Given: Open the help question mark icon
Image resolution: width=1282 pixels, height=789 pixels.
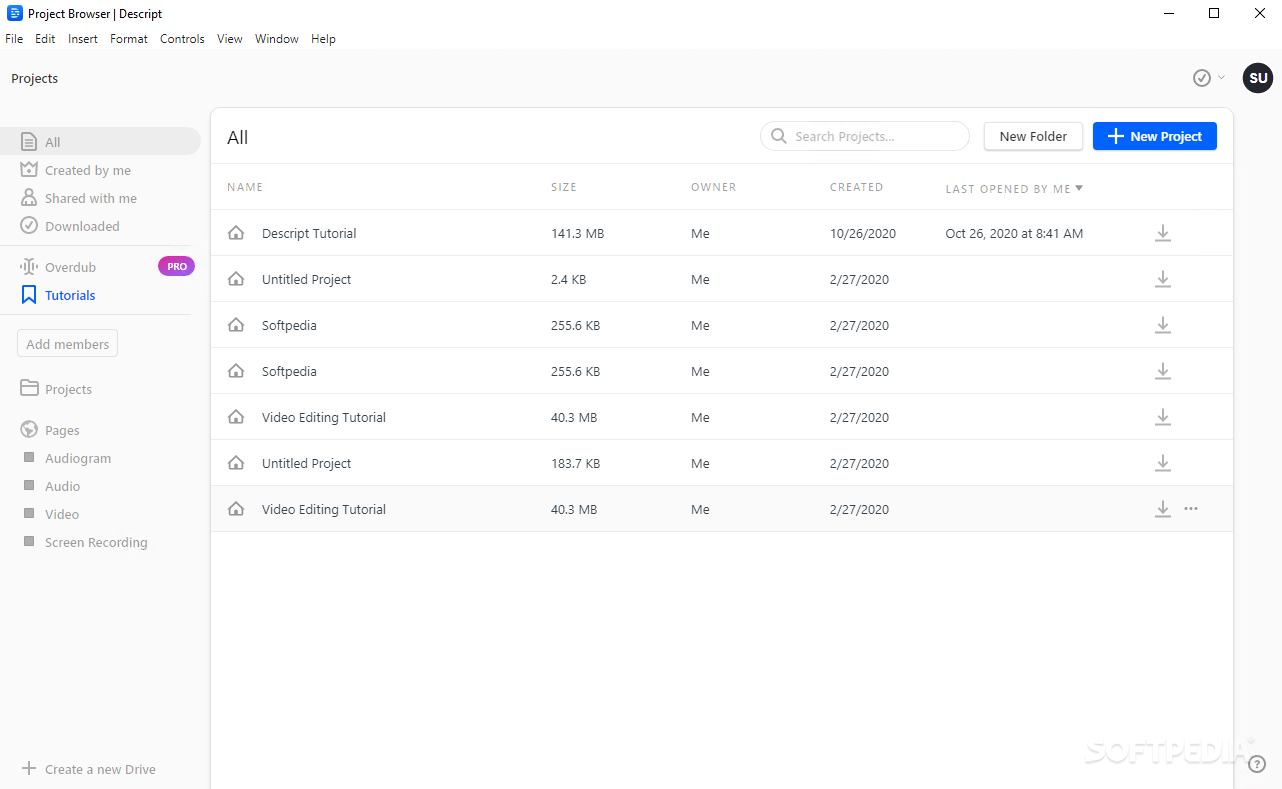Looking at the screenshot, I should tap(1257, 764).
